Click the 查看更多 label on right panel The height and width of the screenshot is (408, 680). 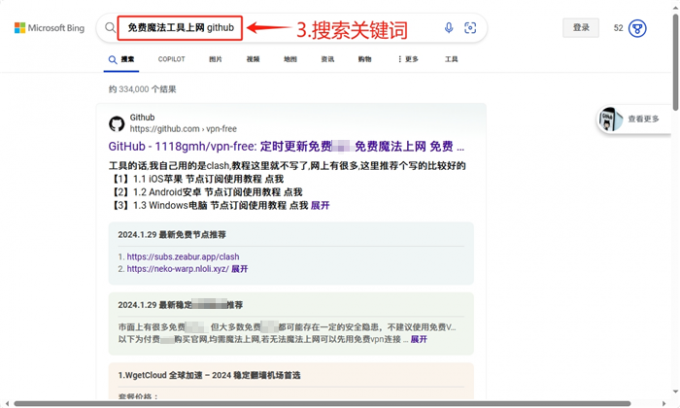click(x=644, y=119)
